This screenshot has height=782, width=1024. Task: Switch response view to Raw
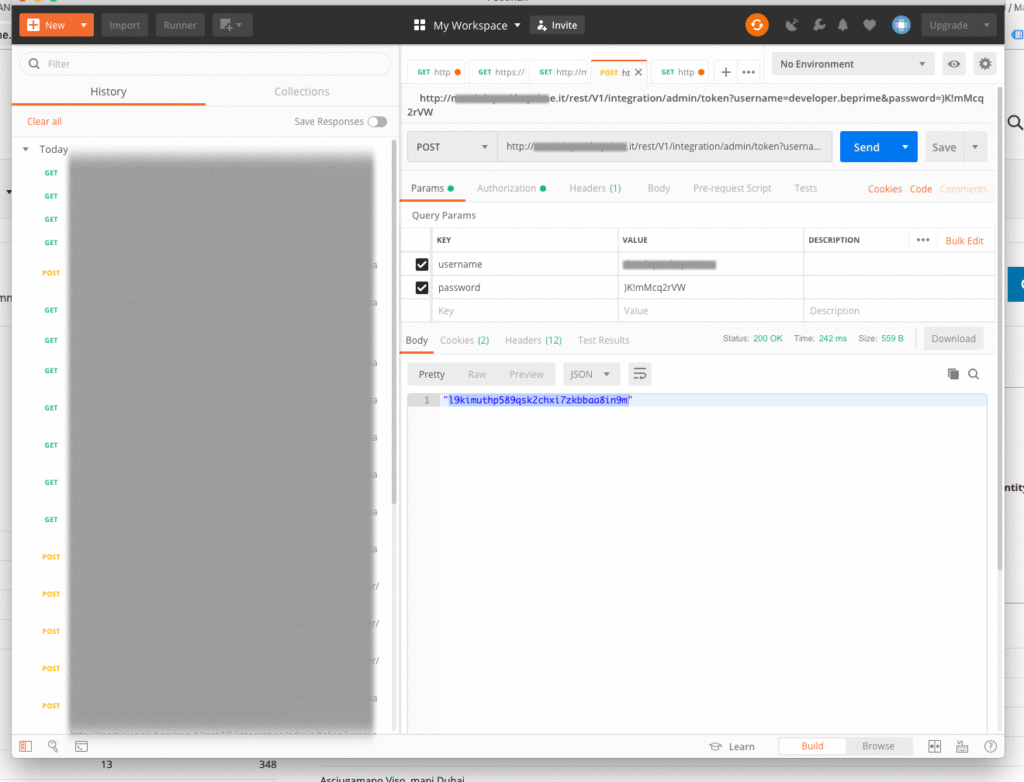pyautogui.click(x=477, y=374)
